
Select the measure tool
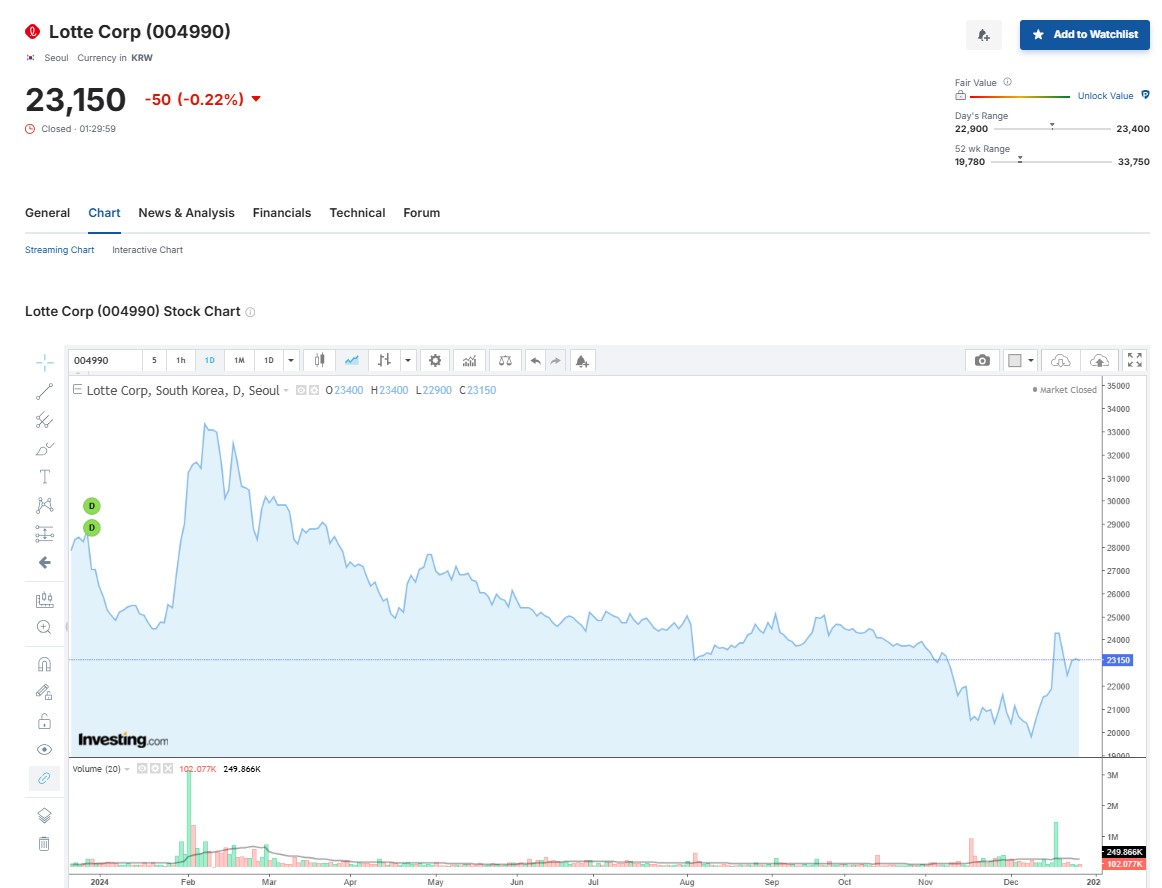[x=44, y=599]
